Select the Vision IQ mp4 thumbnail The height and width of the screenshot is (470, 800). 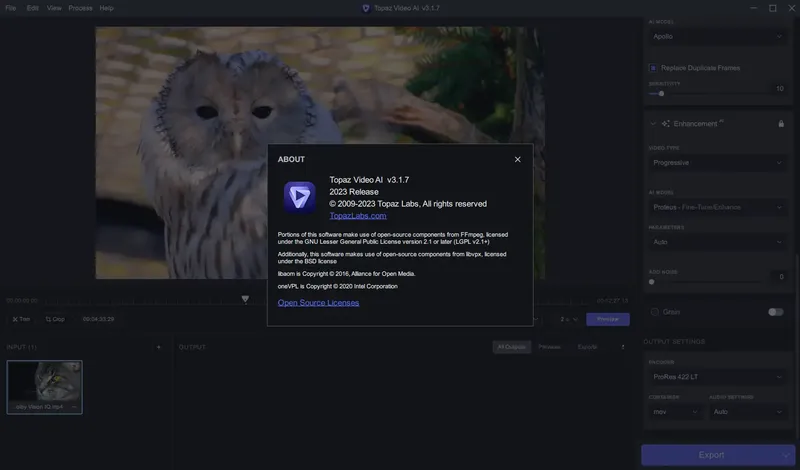tap(44, 387)
